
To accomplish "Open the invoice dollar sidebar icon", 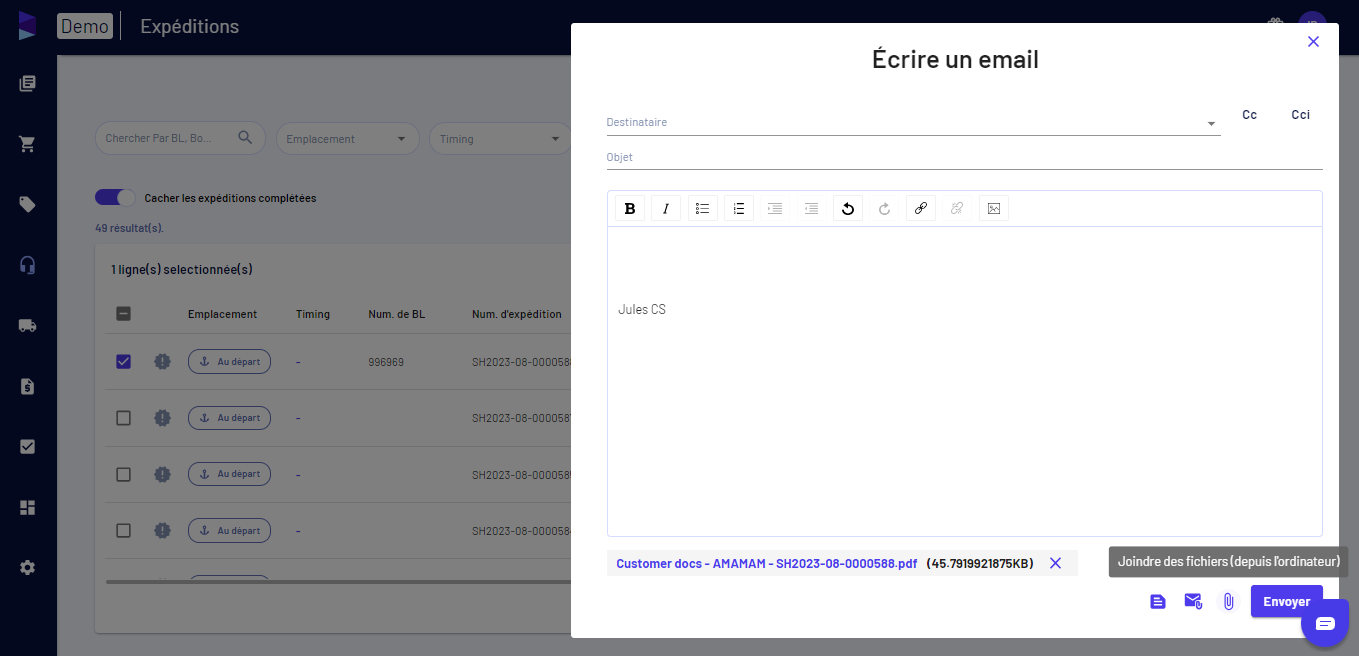I will tap(27, 386).
